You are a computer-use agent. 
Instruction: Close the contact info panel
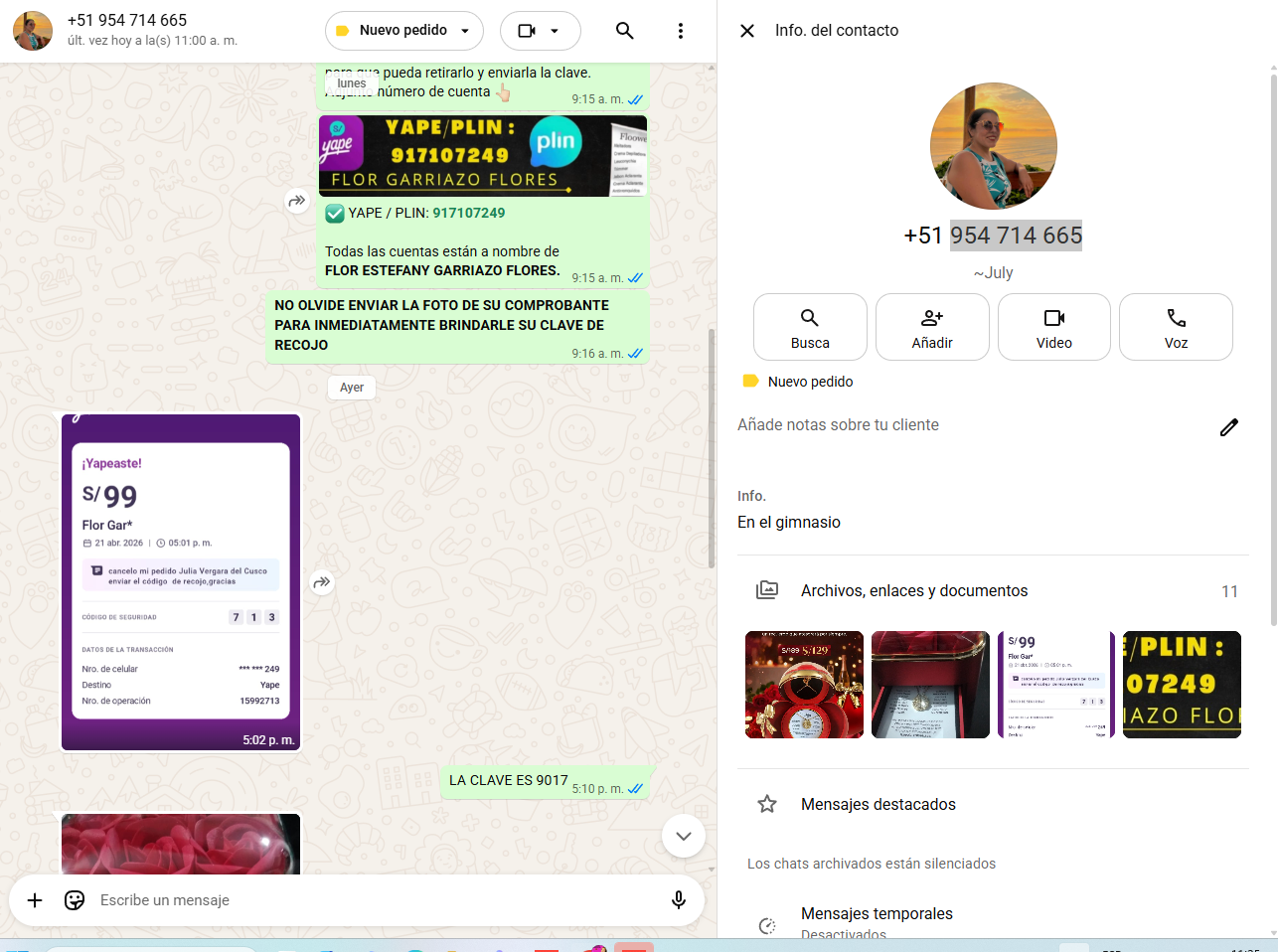[x=747, y=31]
